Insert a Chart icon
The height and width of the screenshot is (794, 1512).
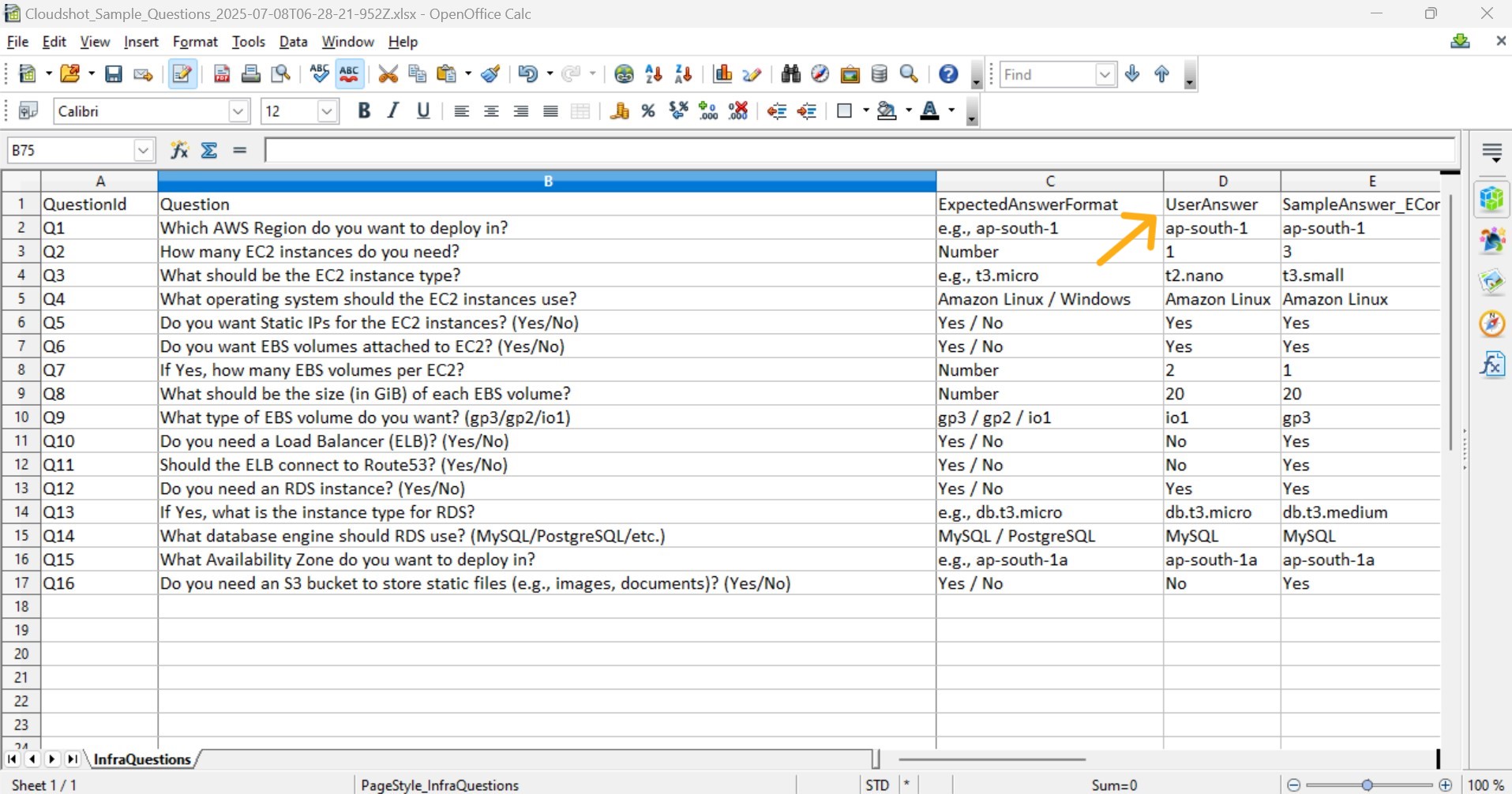722,74
